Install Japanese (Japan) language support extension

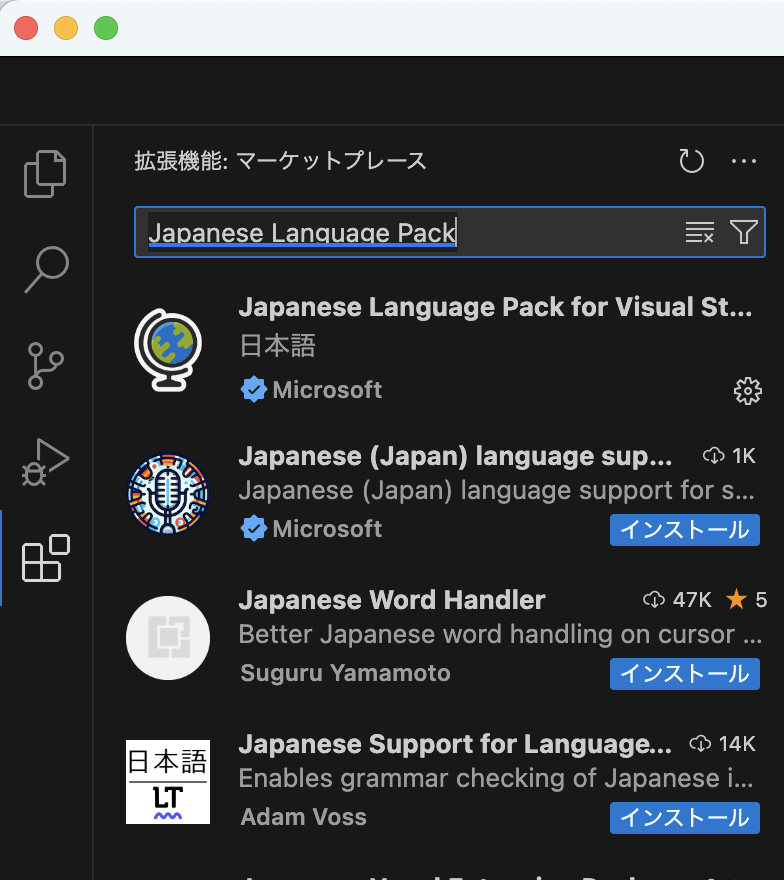click(684, 530)
